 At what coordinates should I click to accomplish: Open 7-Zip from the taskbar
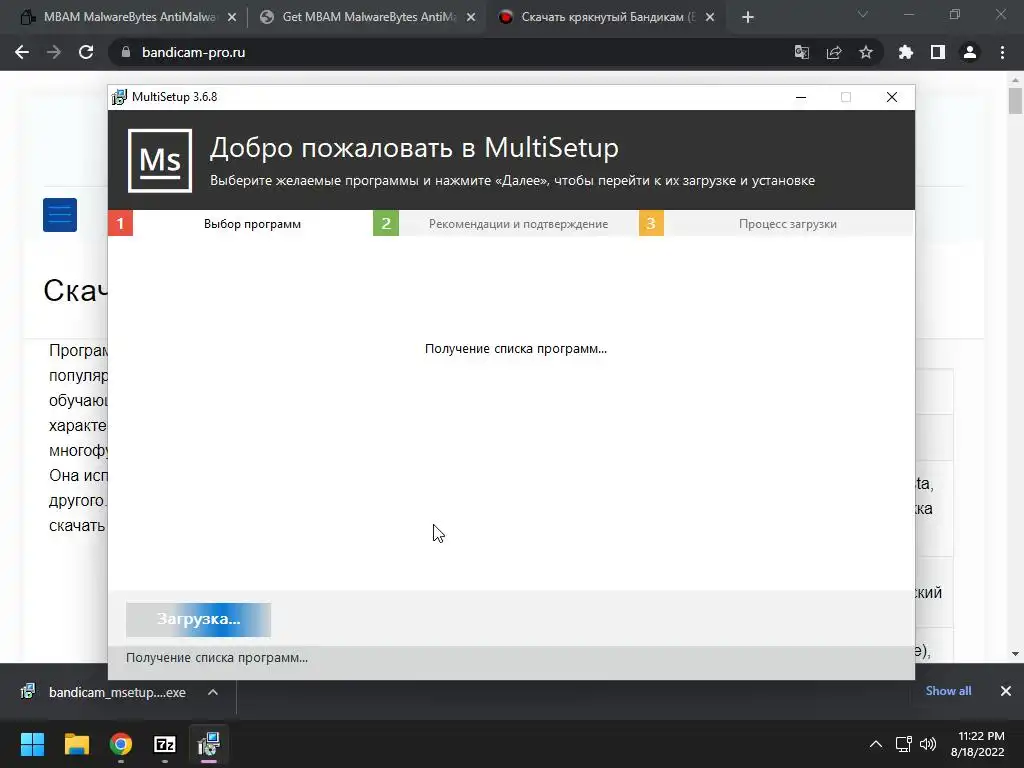(x=165, y=744)
